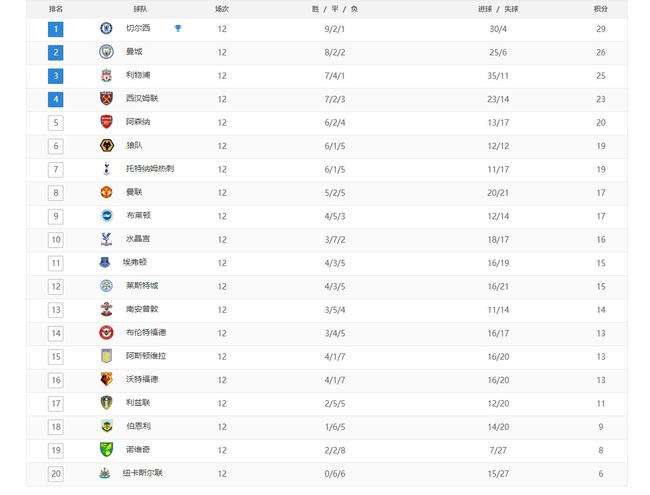650x495 pixels.
Task: Open the 水晶宫 team link
Action: coord(138,239)
